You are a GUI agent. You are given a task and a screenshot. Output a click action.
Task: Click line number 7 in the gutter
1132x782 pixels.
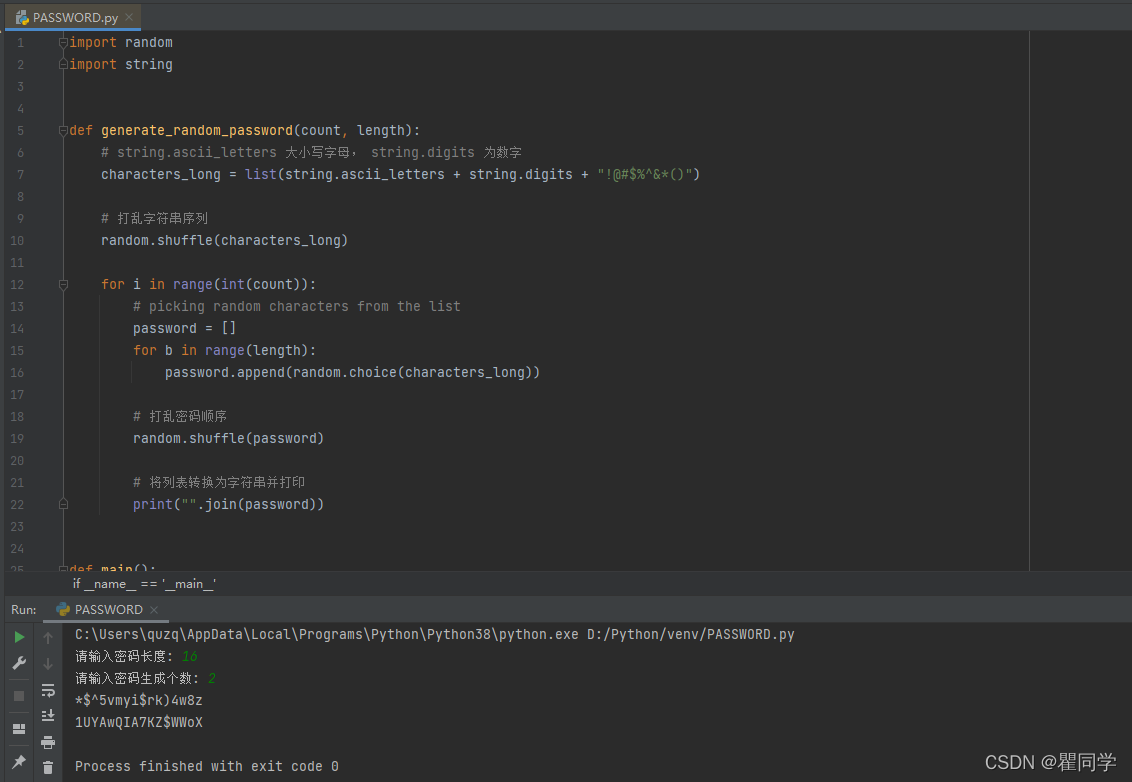pyautogui.click(x=20, y=175)
